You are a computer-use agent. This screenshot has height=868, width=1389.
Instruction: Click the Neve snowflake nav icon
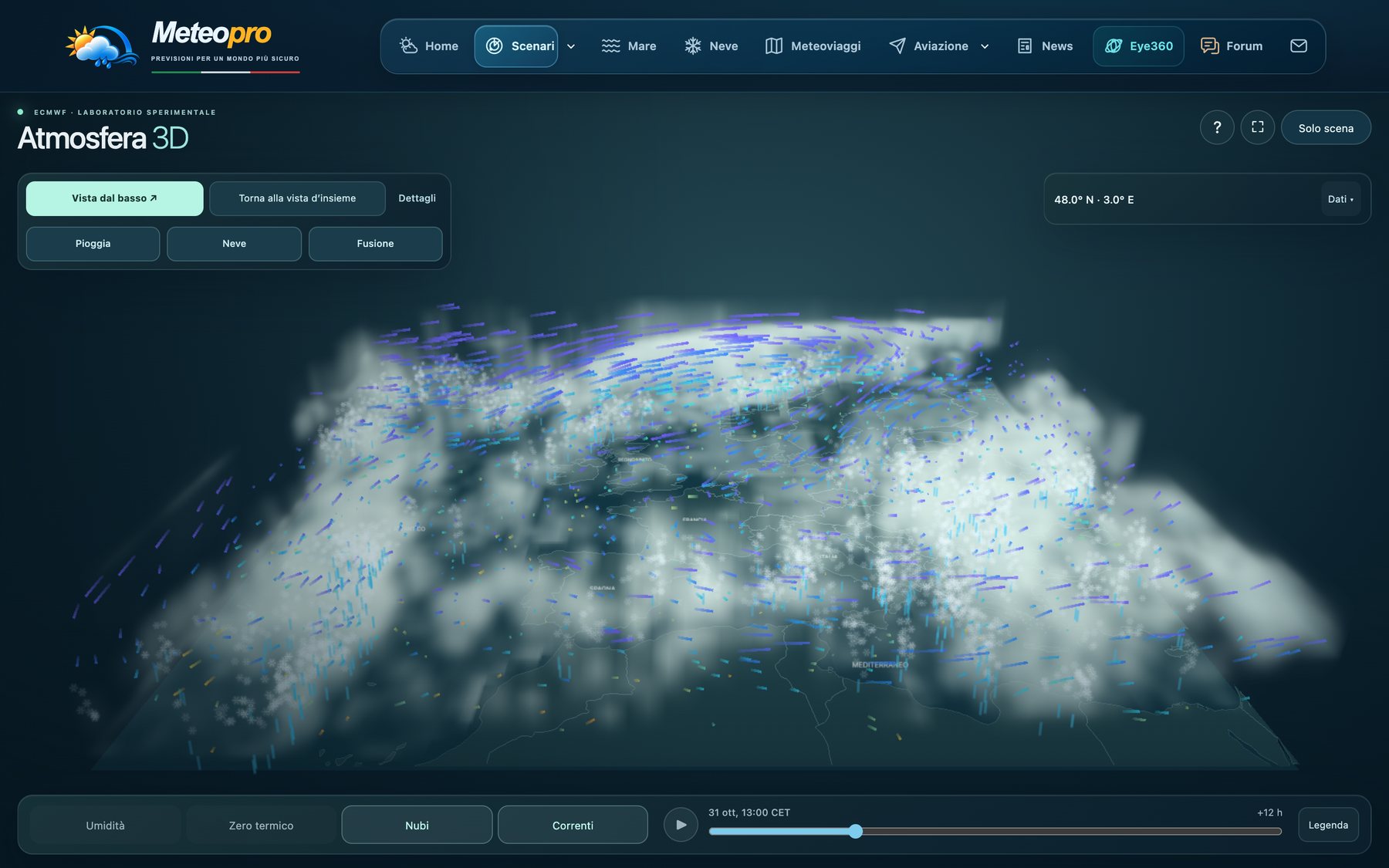coord(693,46)
